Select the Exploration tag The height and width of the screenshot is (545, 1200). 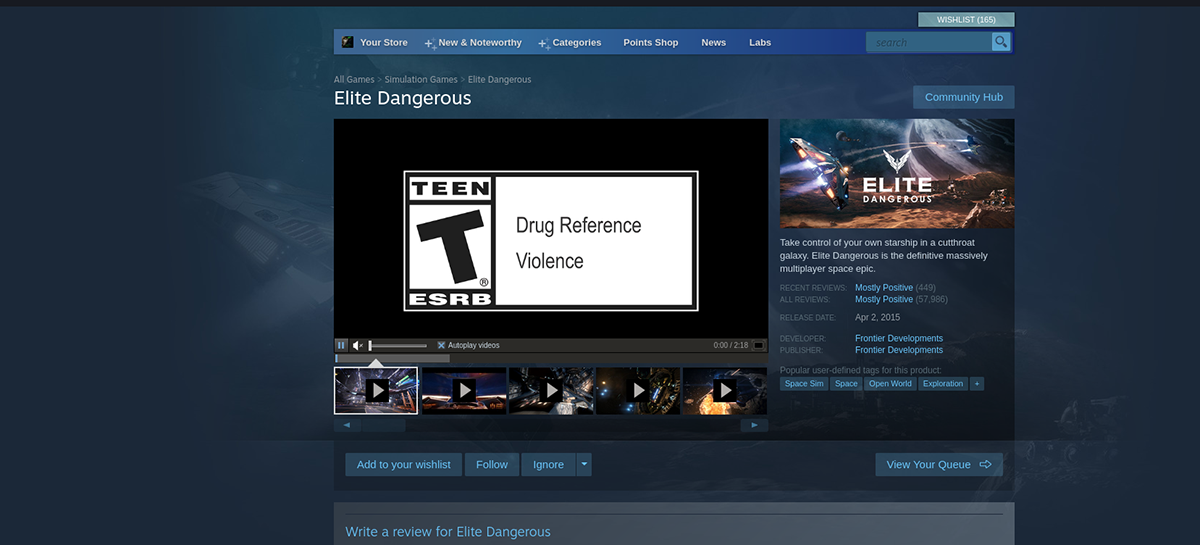coord(943,384)
